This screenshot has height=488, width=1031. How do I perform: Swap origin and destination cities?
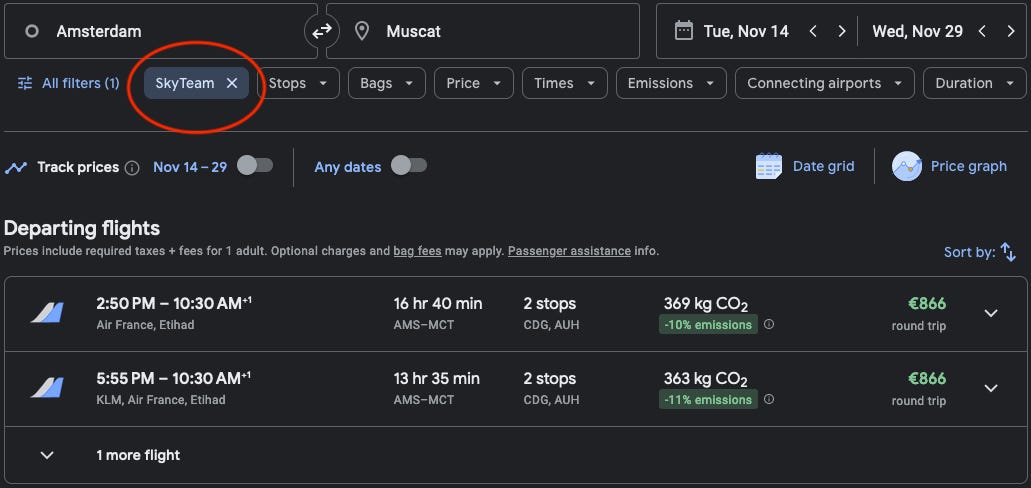[x=321, y=32]
